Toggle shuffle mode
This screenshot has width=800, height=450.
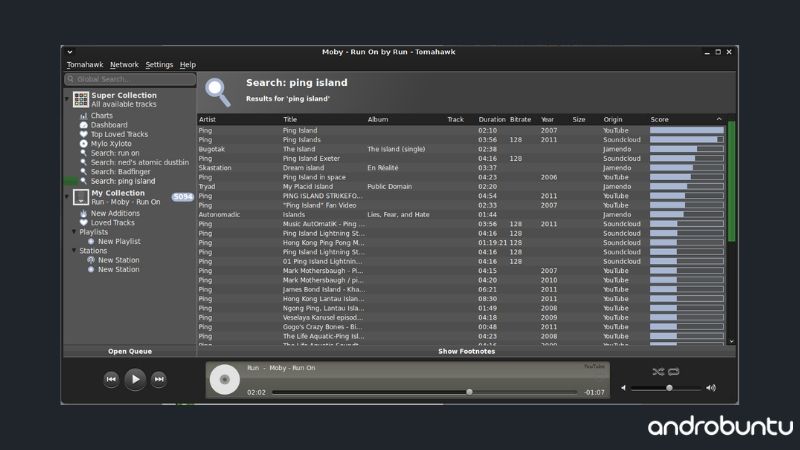pyautogui.click(x=658, y=372)
